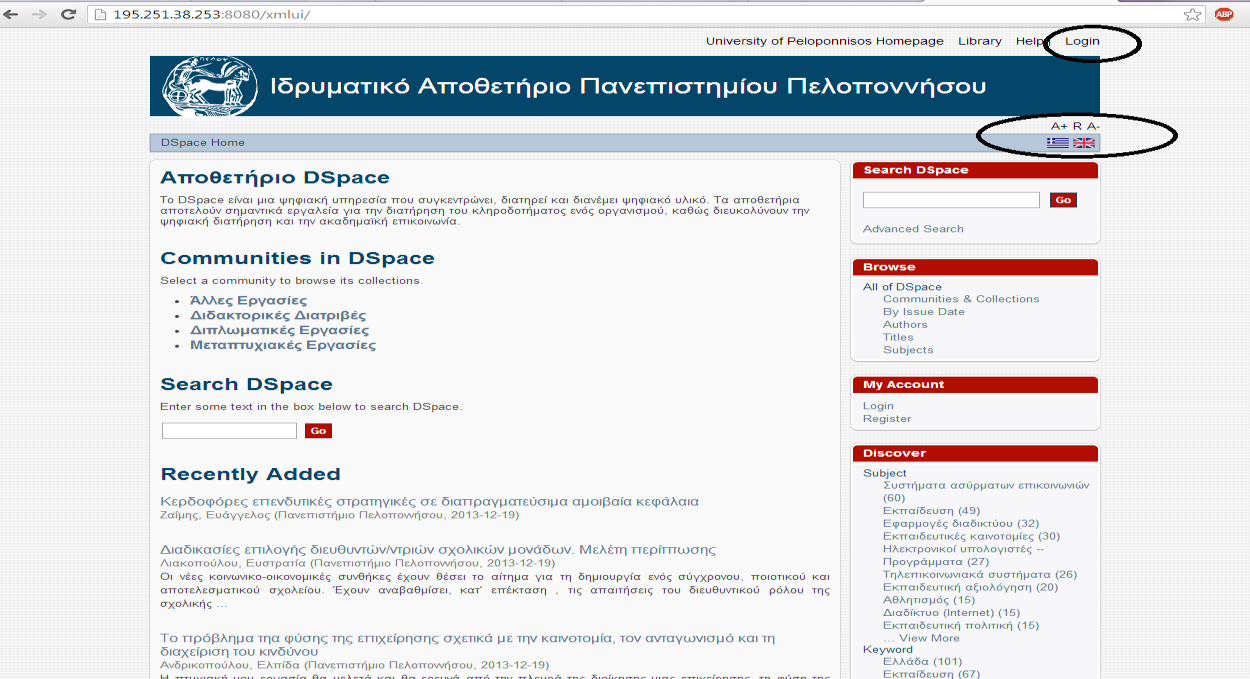Click the address bar URL
The width and height of the screenshot is (1250, 679).
pos(211,15)
